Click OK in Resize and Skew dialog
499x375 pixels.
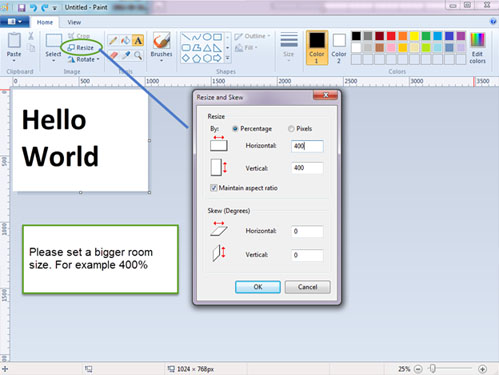tap(258, 287)
